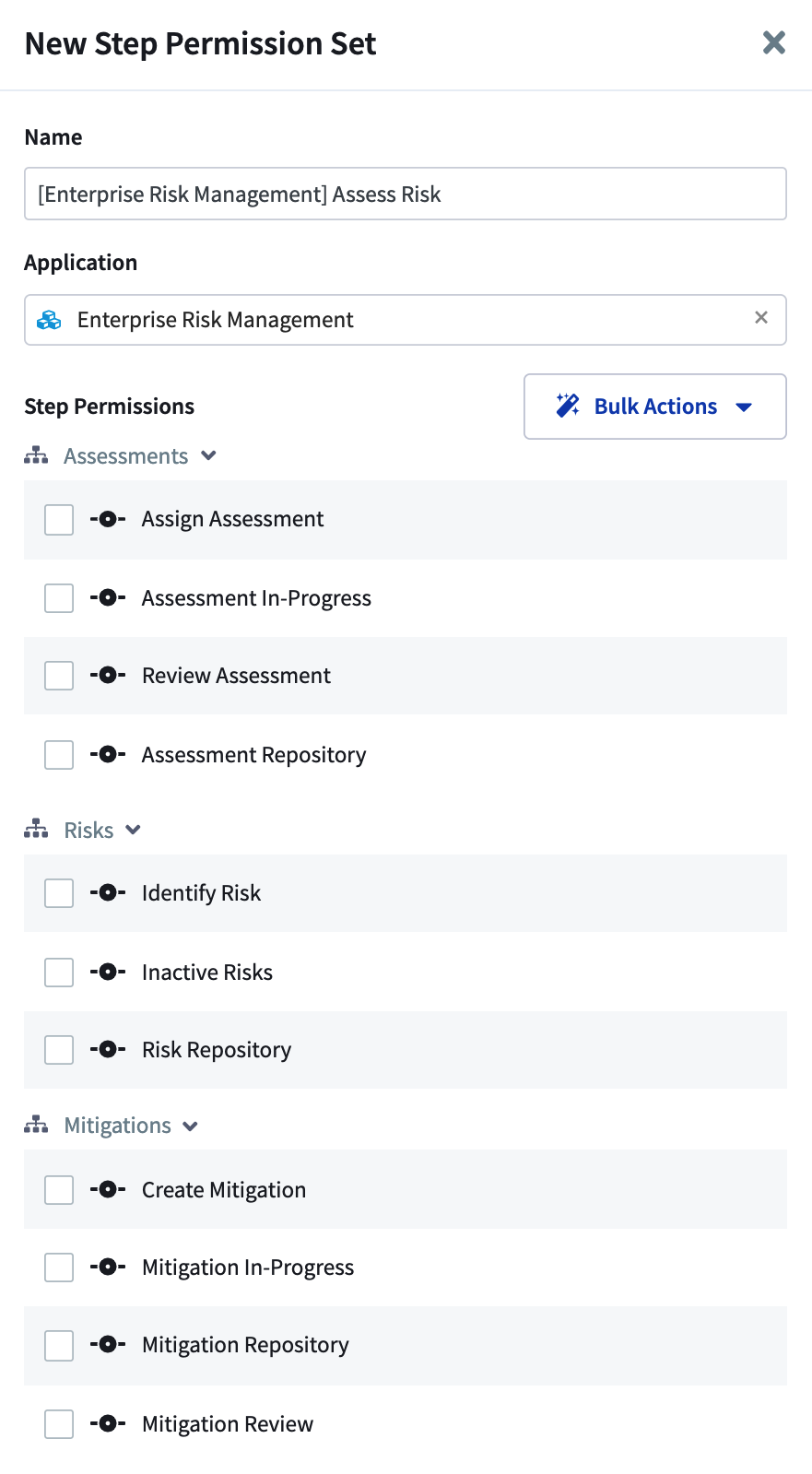Click the magic wand icon in Bulk Actions

pos(568,406)
